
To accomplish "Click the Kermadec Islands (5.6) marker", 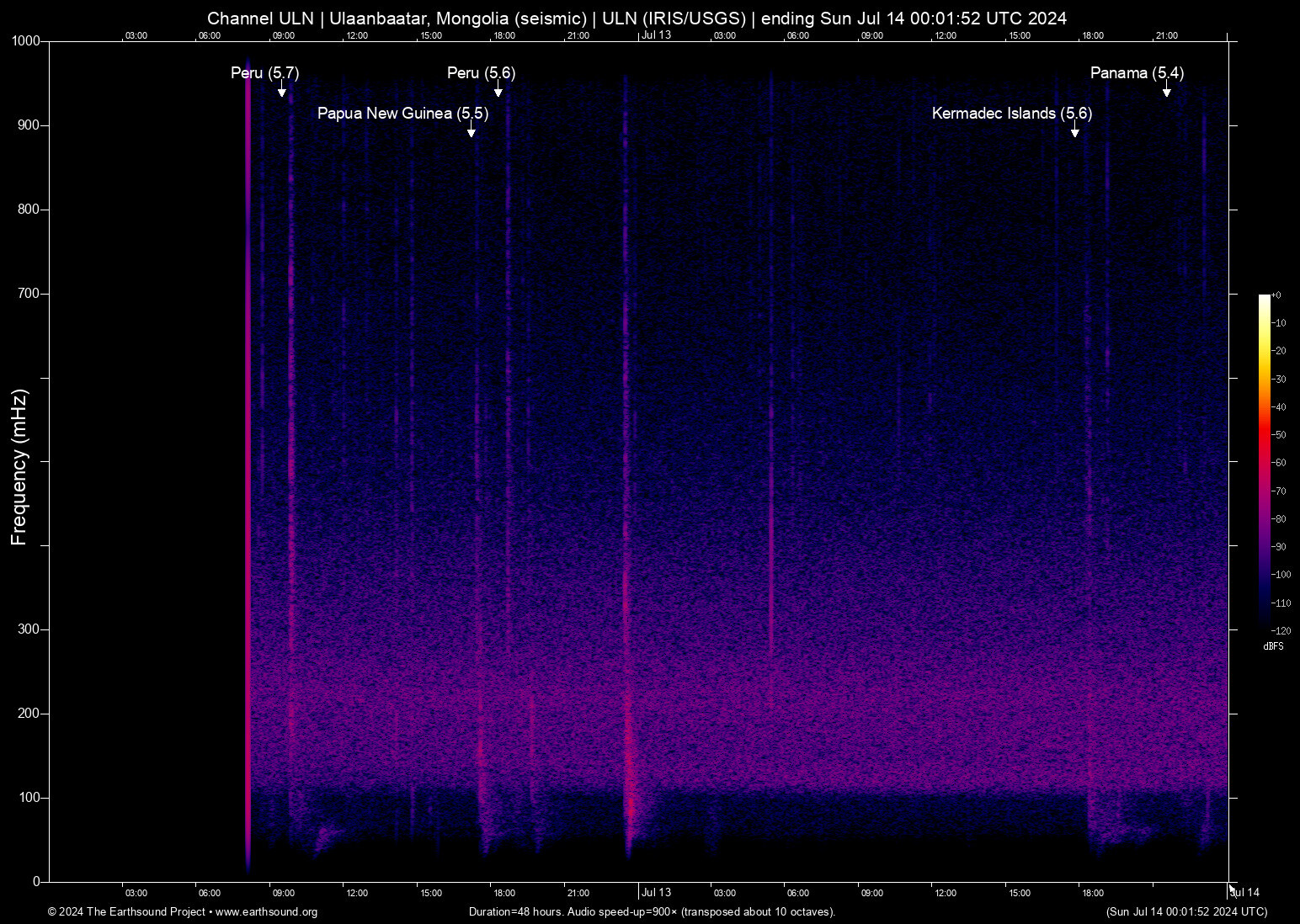I will [x=1074, y=131].
